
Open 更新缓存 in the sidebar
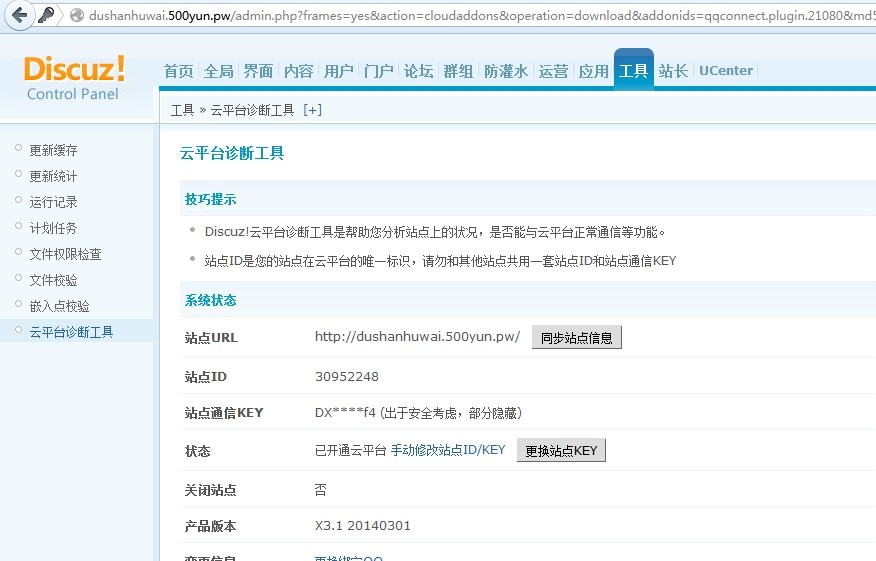[54, 150]
